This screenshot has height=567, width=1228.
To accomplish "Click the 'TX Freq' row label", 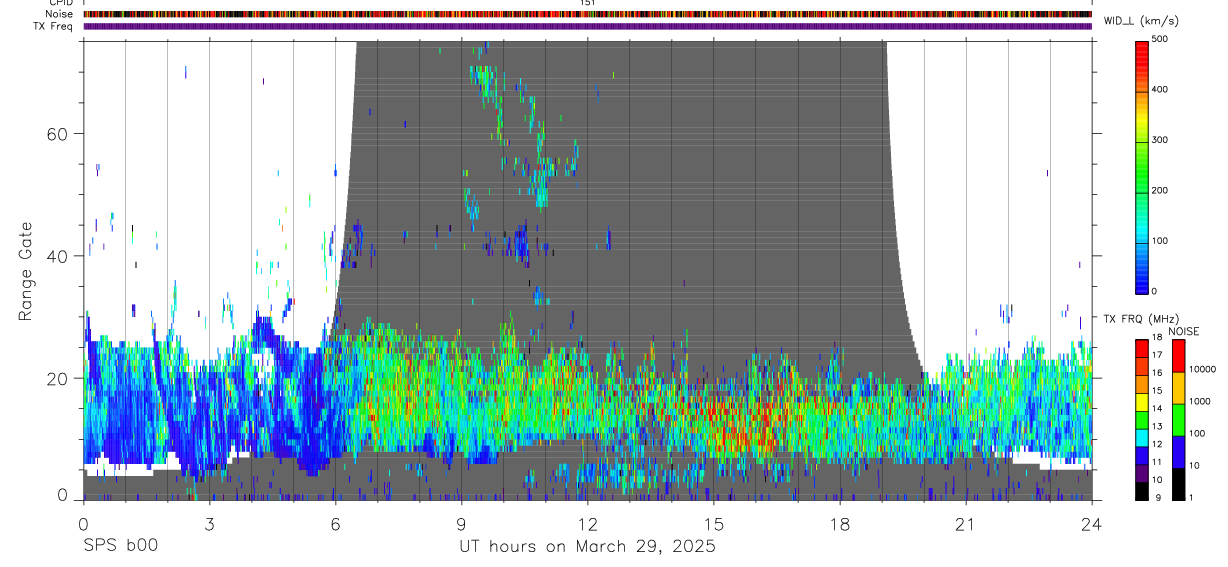I will [x=53, y=26].
